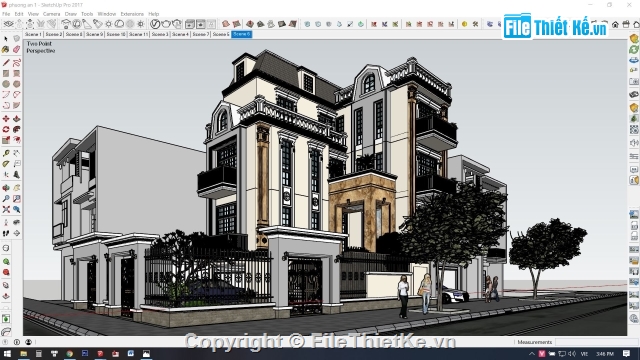Image resolution: width=640 pixels, height=360 pixels.
Task: Select the 3 Point Arc tool
Action: (6, 105)
